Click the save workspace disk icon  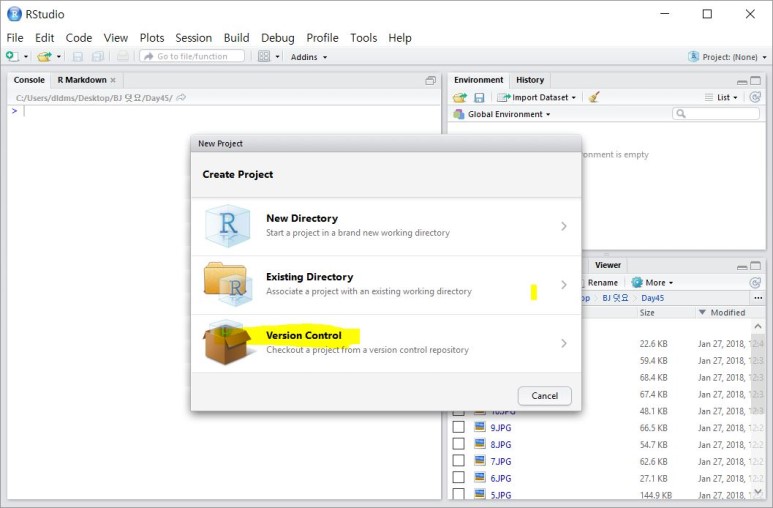pyautogui.click(x=479, y=98)
